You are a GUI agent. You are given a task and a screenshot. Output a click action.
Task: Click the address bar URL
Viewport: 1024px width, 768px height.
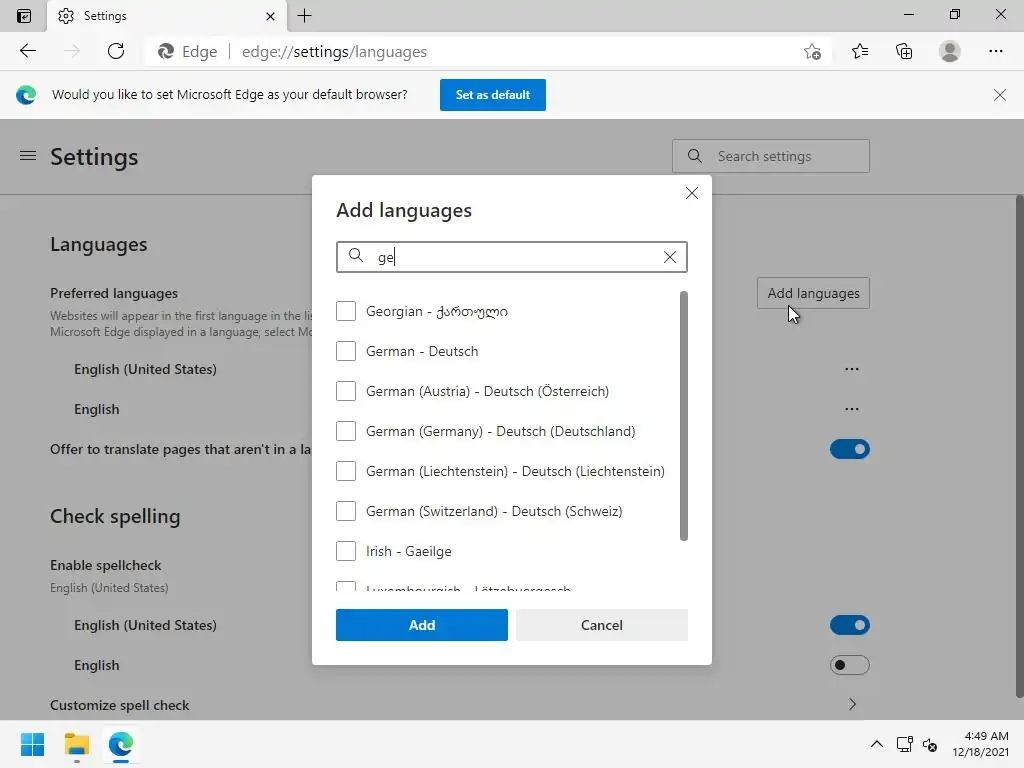point(334,52)
